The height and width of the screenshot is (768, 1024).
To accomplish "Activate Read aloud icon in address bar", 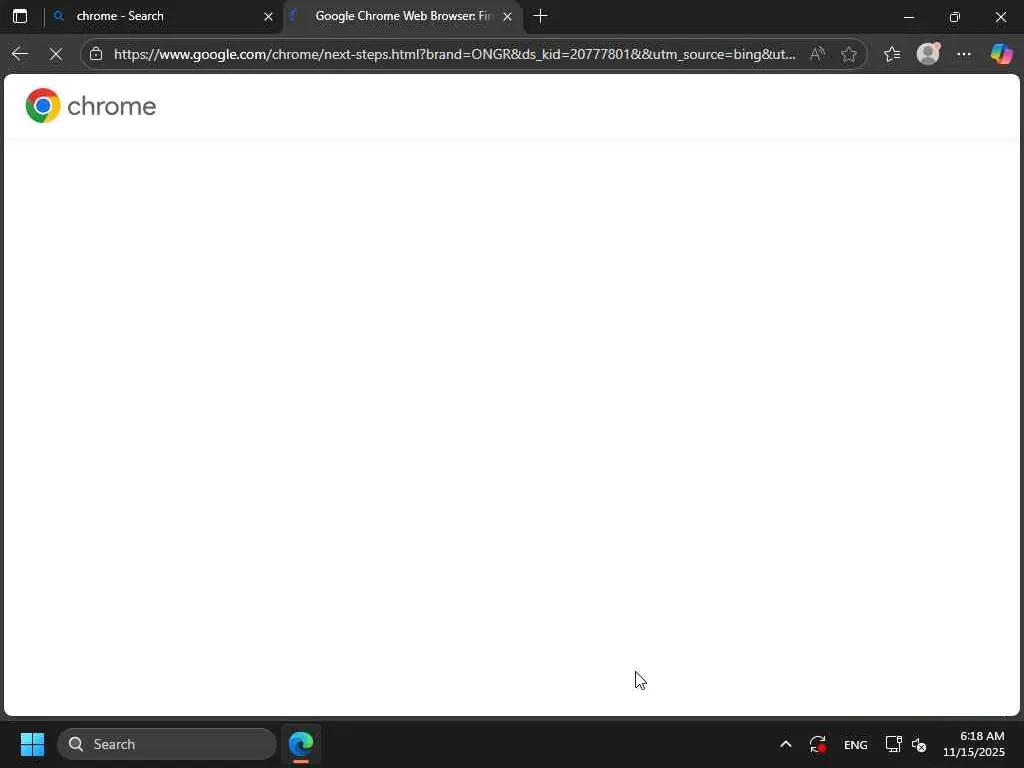I will [x=817, y=54].
